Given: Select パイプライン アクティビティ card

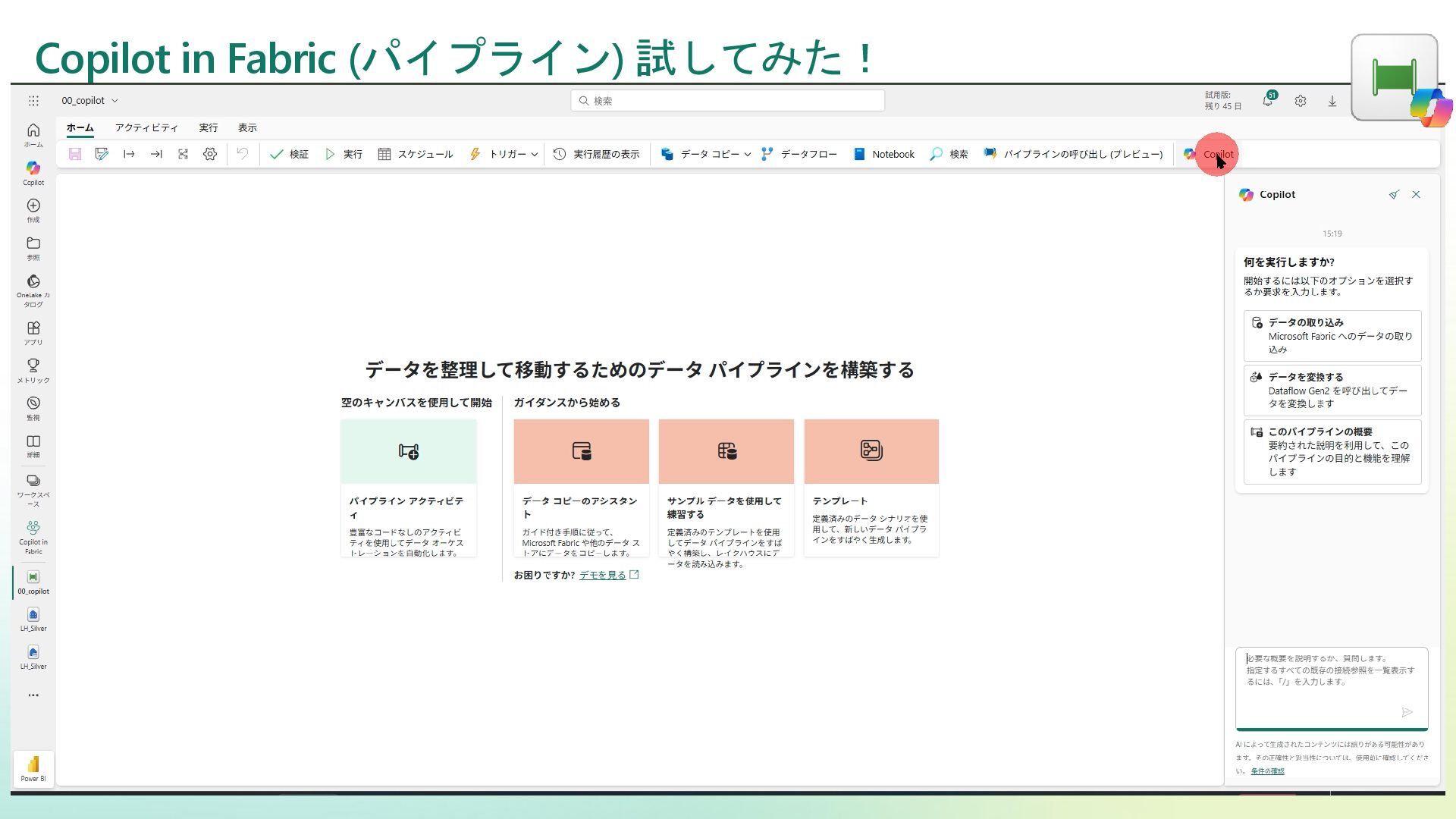Looking at the screenshot, I should (409, 488).
